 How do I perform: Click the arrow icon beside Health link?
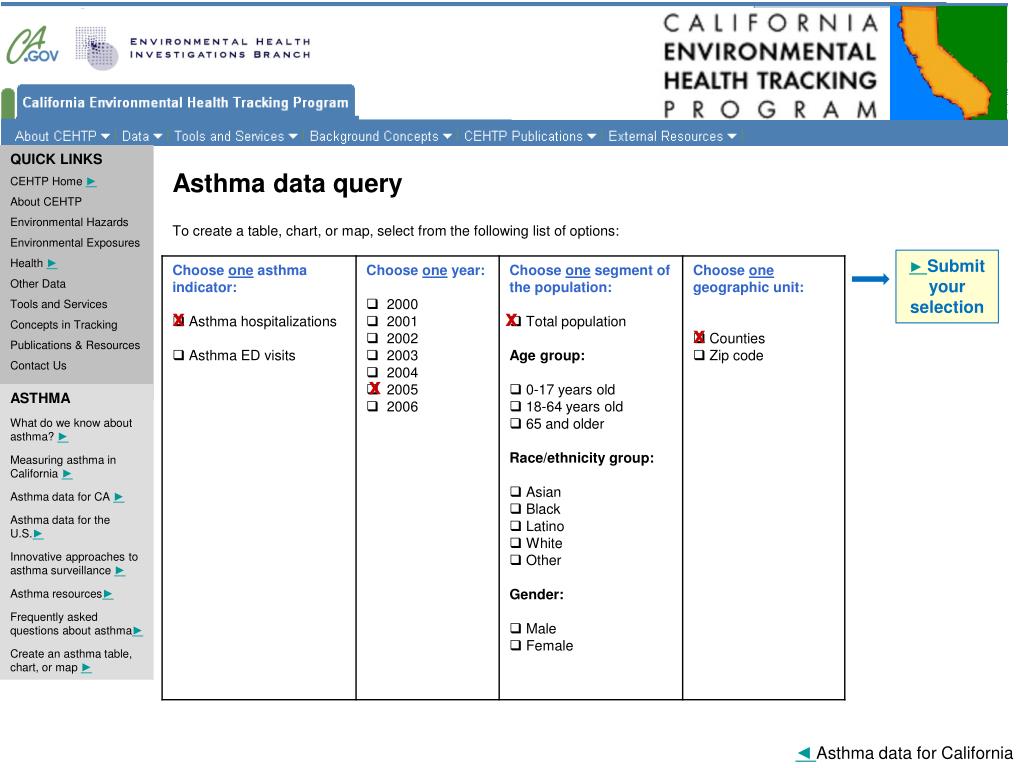(52, 264)
